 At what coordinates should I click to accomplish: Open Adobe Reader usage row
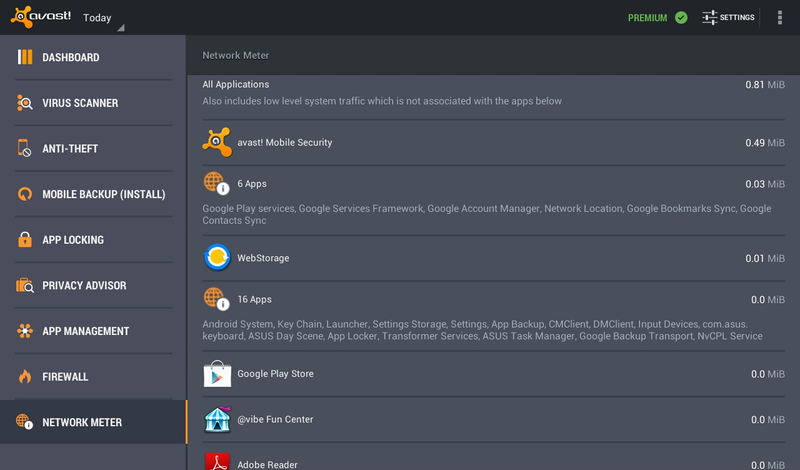493,457
